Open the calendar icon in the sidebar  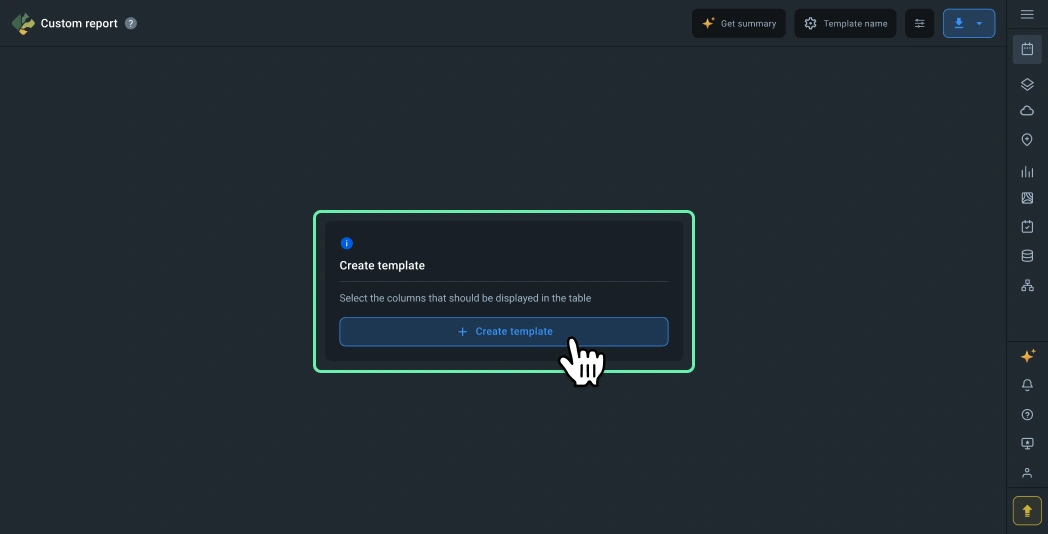click(x=1027, y=49)
